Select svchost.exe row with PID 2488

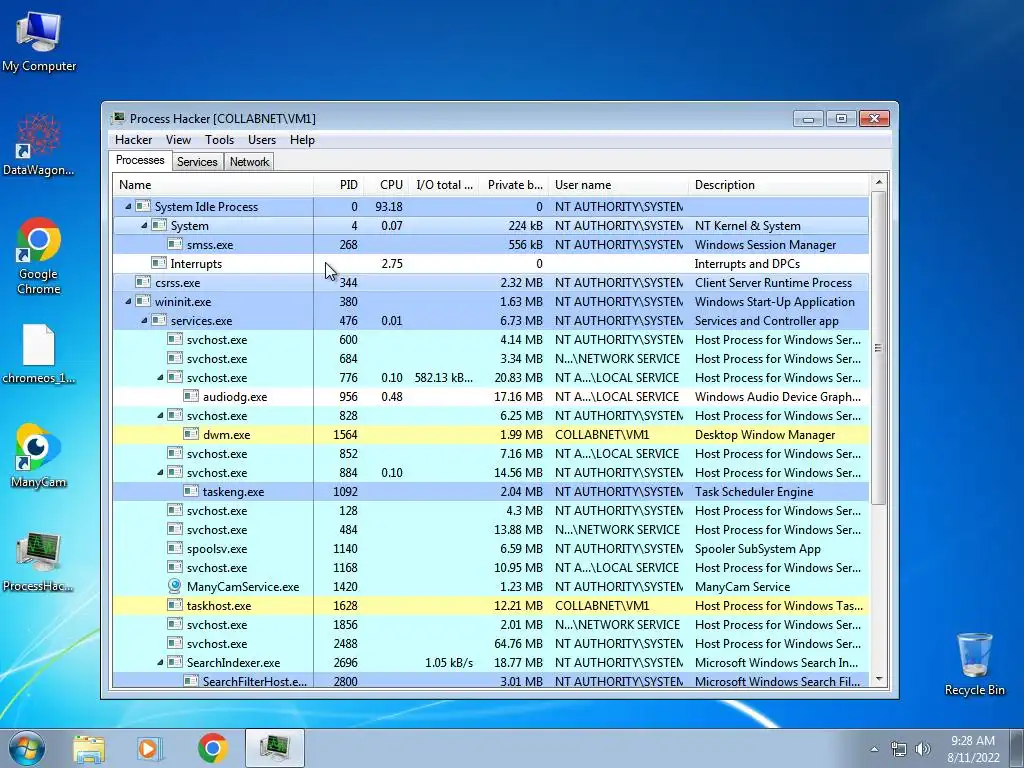coord(491,643)
